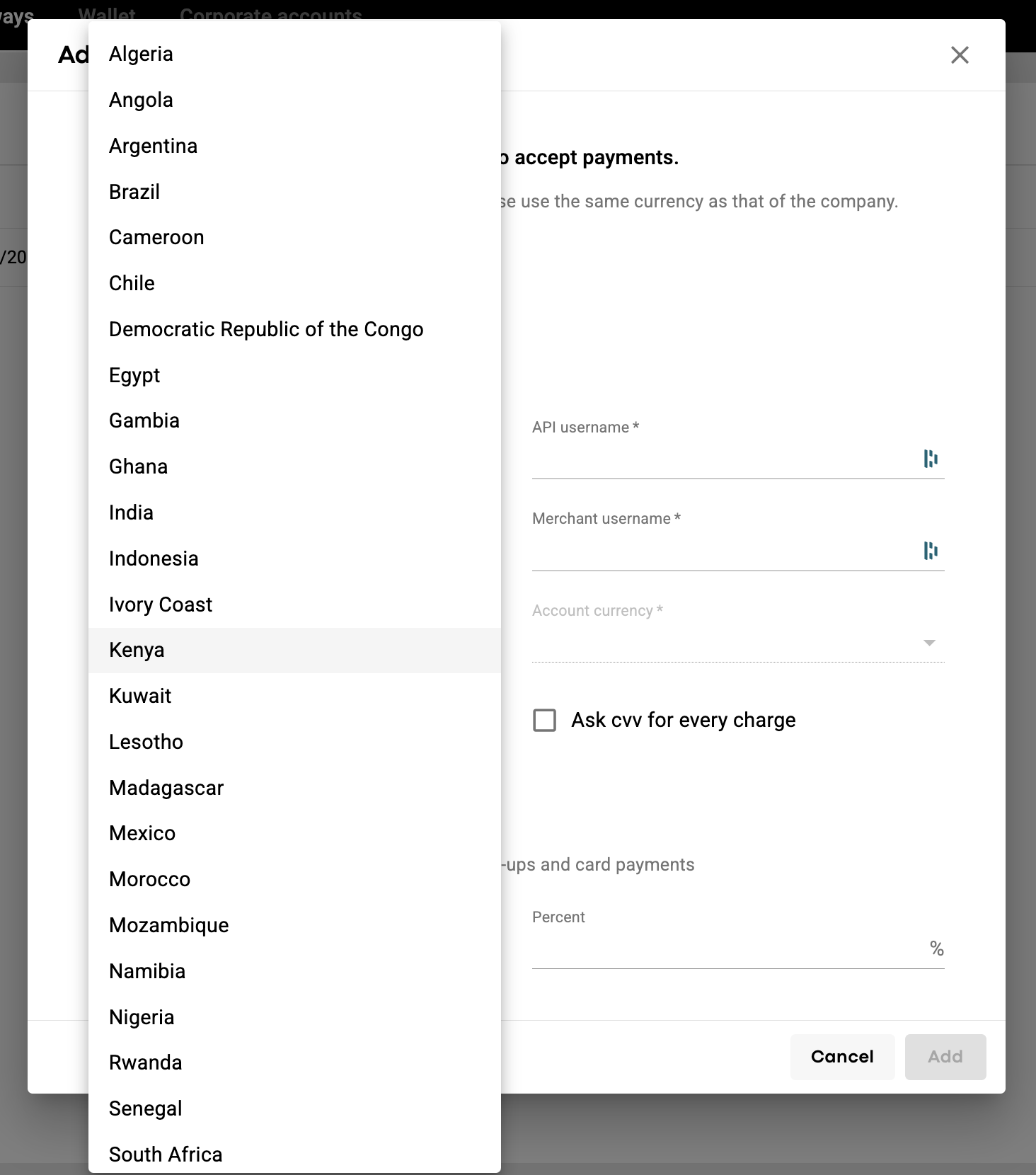Enable Ask cvv for every charge
Image resolution: width=1036 pixels, height=1175 pixels.
[x=545, y=721]
